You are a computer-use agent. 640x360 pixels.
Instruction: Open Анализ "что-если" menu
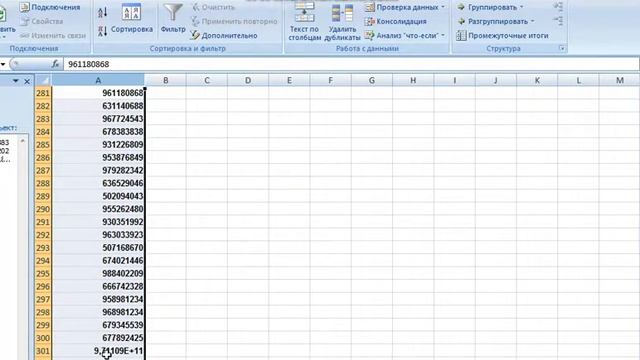[405, 36]
